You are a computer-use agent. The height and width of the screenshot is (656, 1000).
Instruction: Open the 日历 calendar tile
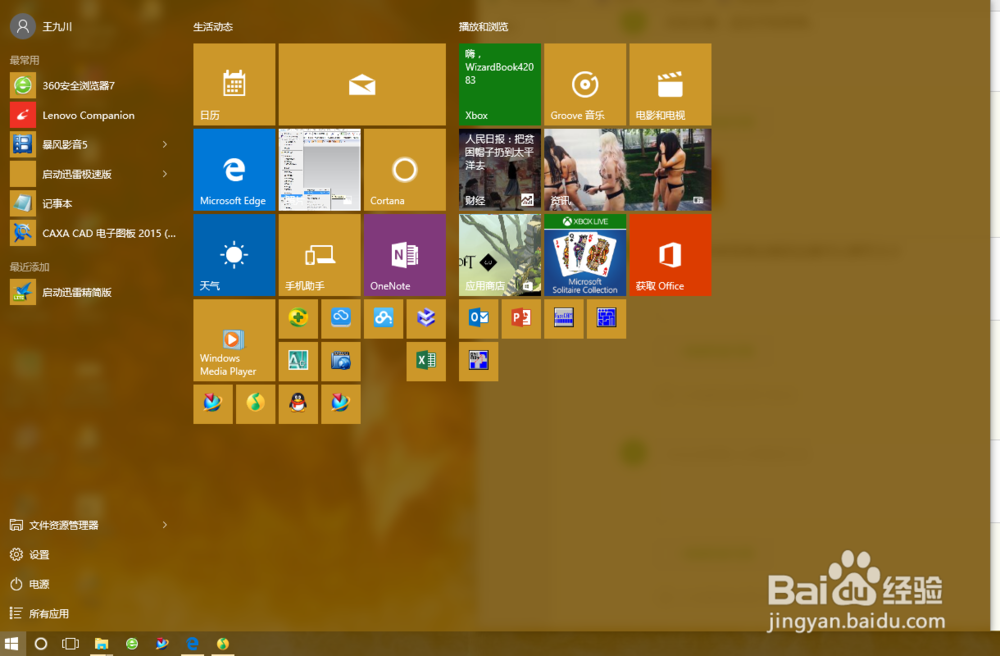[x=234, y=84]
